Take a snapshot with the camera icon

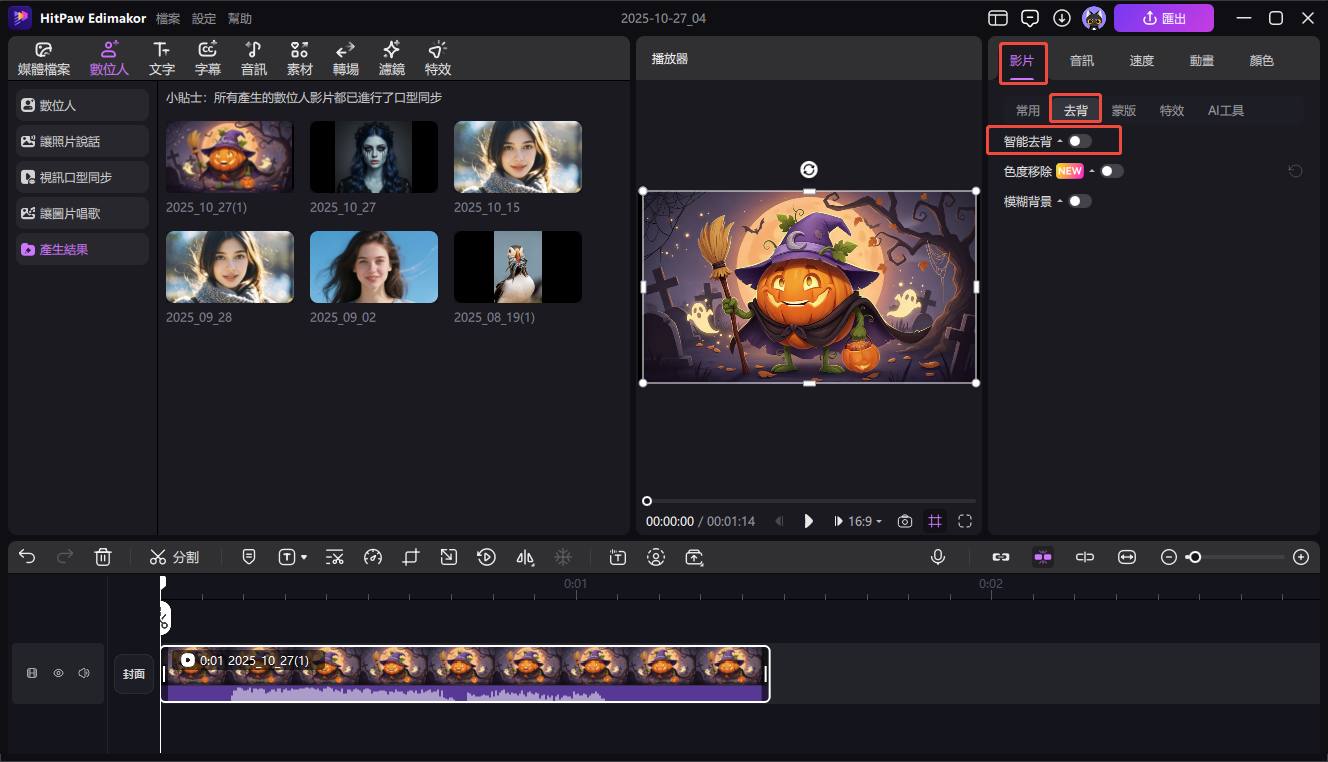(x=905, y=521)
